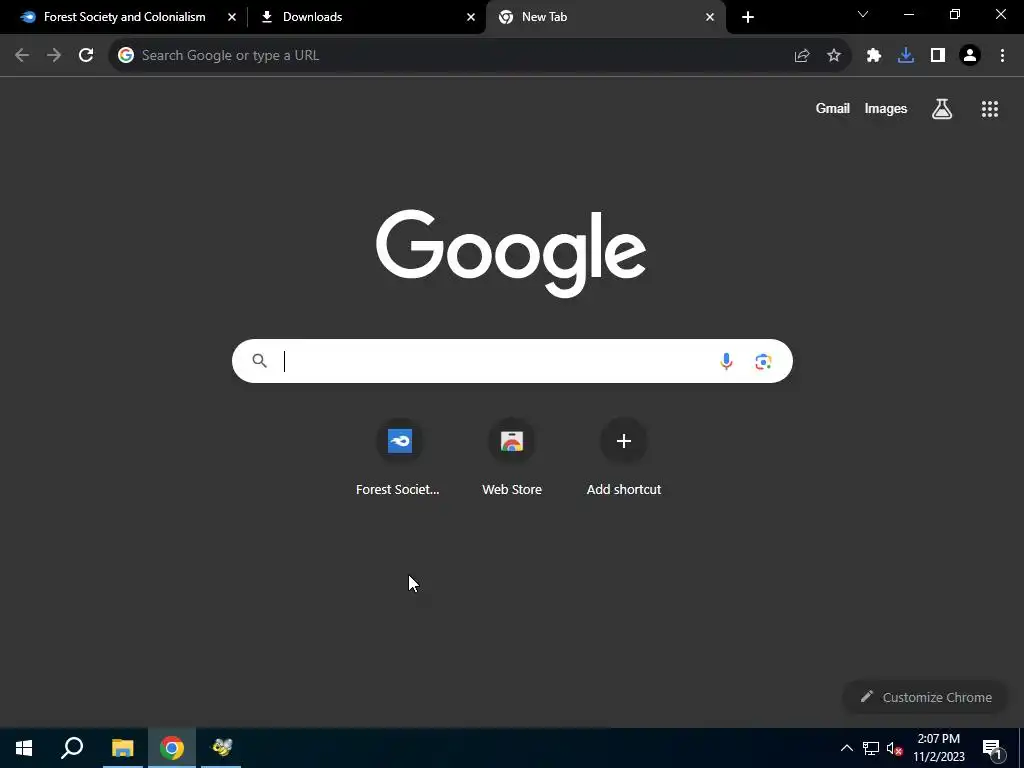Image resolution: width=1024 pixels, height=768 pixels.
Task: Share this page icon in address bar
Action: point(802,56)
